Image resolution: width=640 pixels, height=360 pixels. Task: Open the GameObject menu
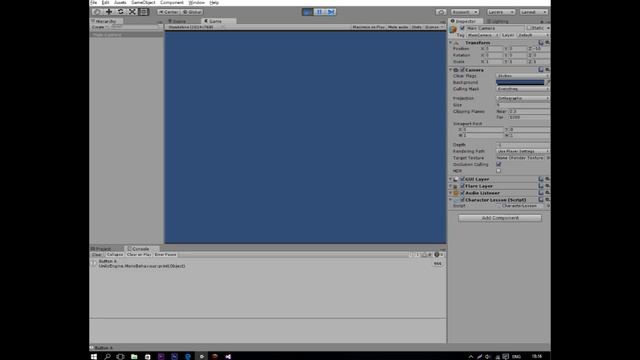pyautogui.click(x=143, y=2)
